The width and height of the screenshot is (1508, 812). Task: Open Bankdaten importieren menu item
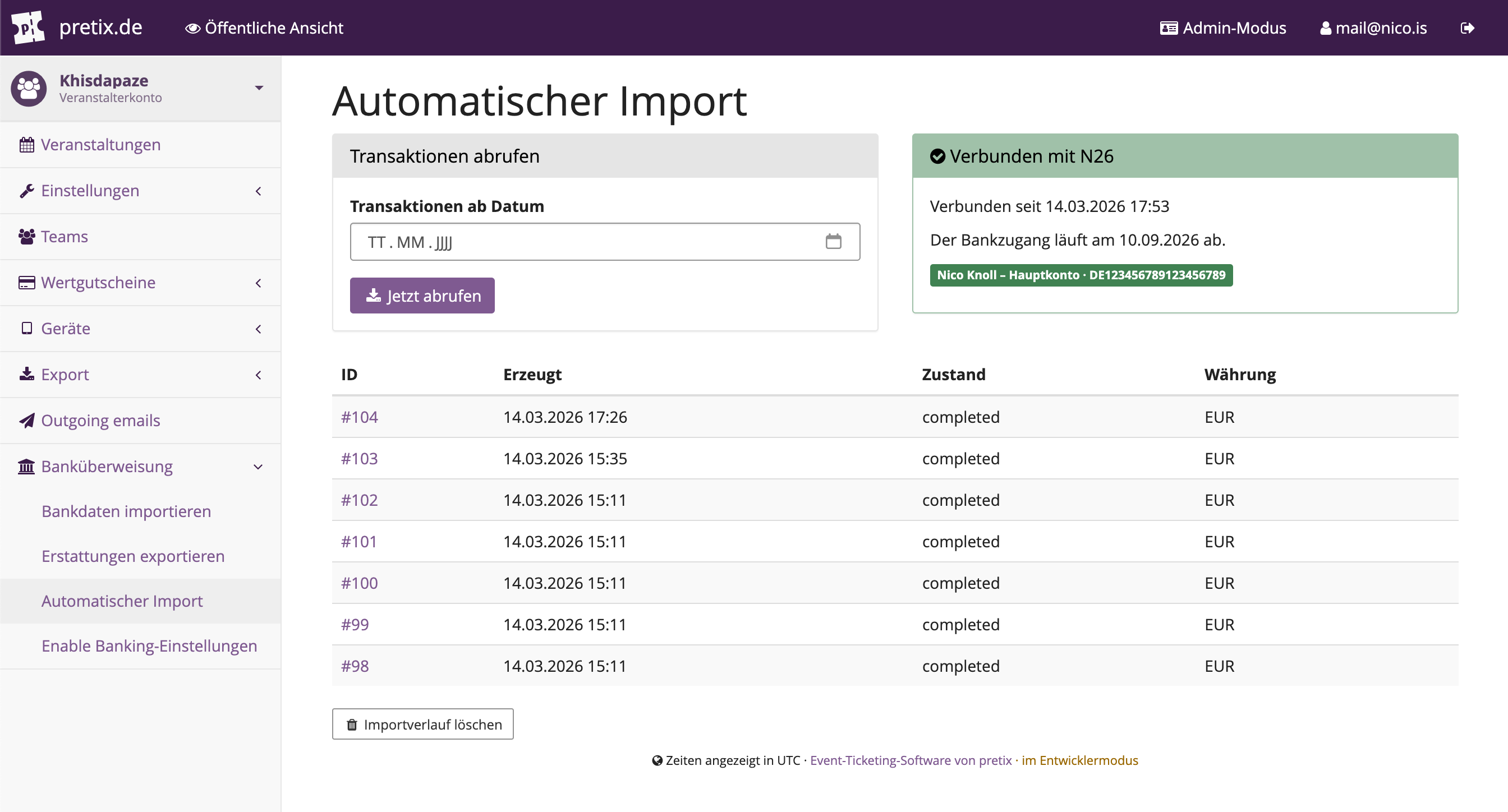pyautogui.click(x=126, y=511)
